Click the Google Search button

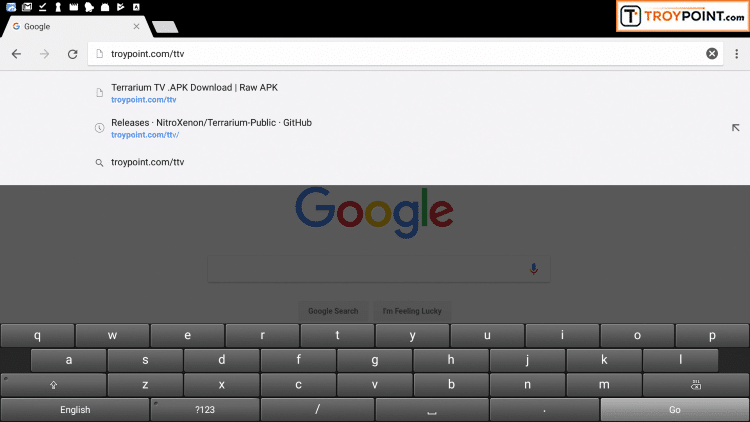[x=333, y=311]
